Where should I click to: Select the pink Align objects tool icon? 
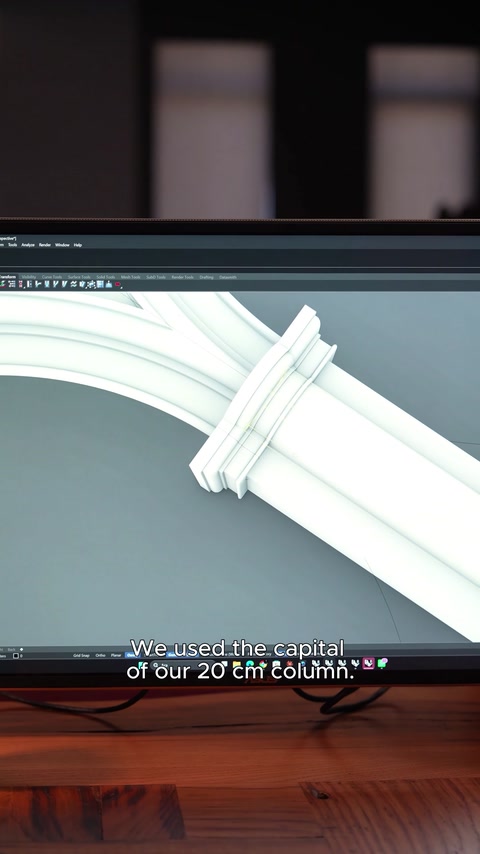pyautogui.click(x=21, y=284)
